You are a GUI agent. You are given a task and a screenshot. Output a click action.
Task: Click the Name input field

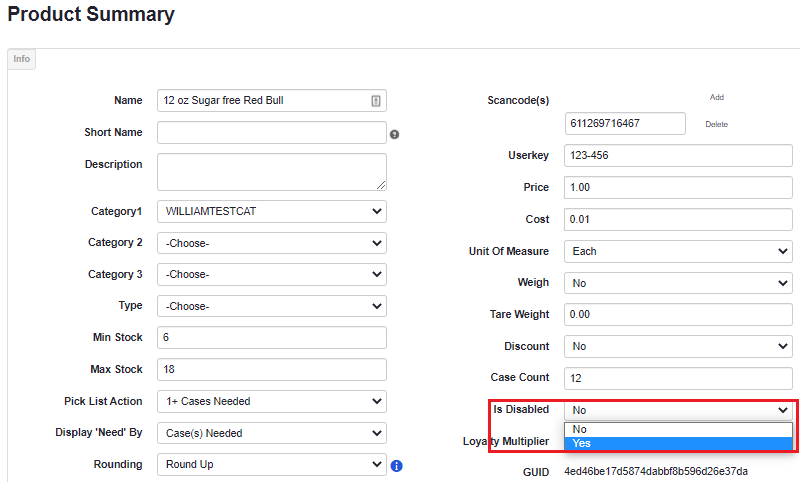pyautogui.click(x=271, y=100)
